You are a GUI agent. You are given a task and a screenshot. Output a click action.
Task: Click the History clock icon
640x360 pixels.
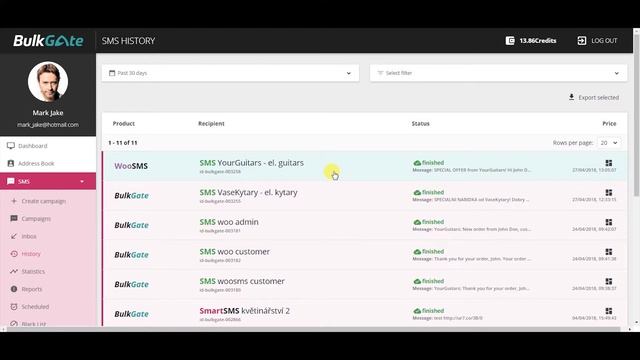pos(14,253)
